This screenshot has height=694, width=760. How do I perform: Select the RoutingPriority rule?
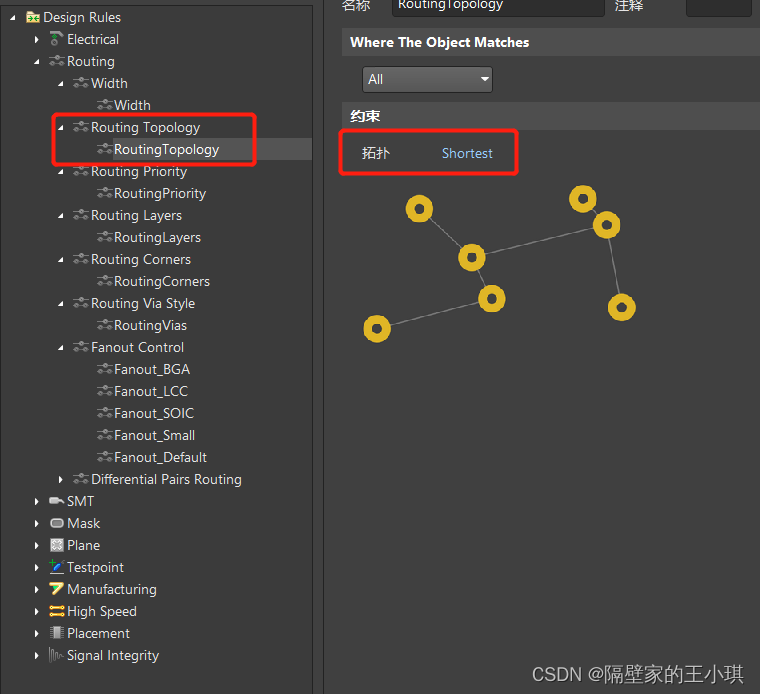pos(160,194)
